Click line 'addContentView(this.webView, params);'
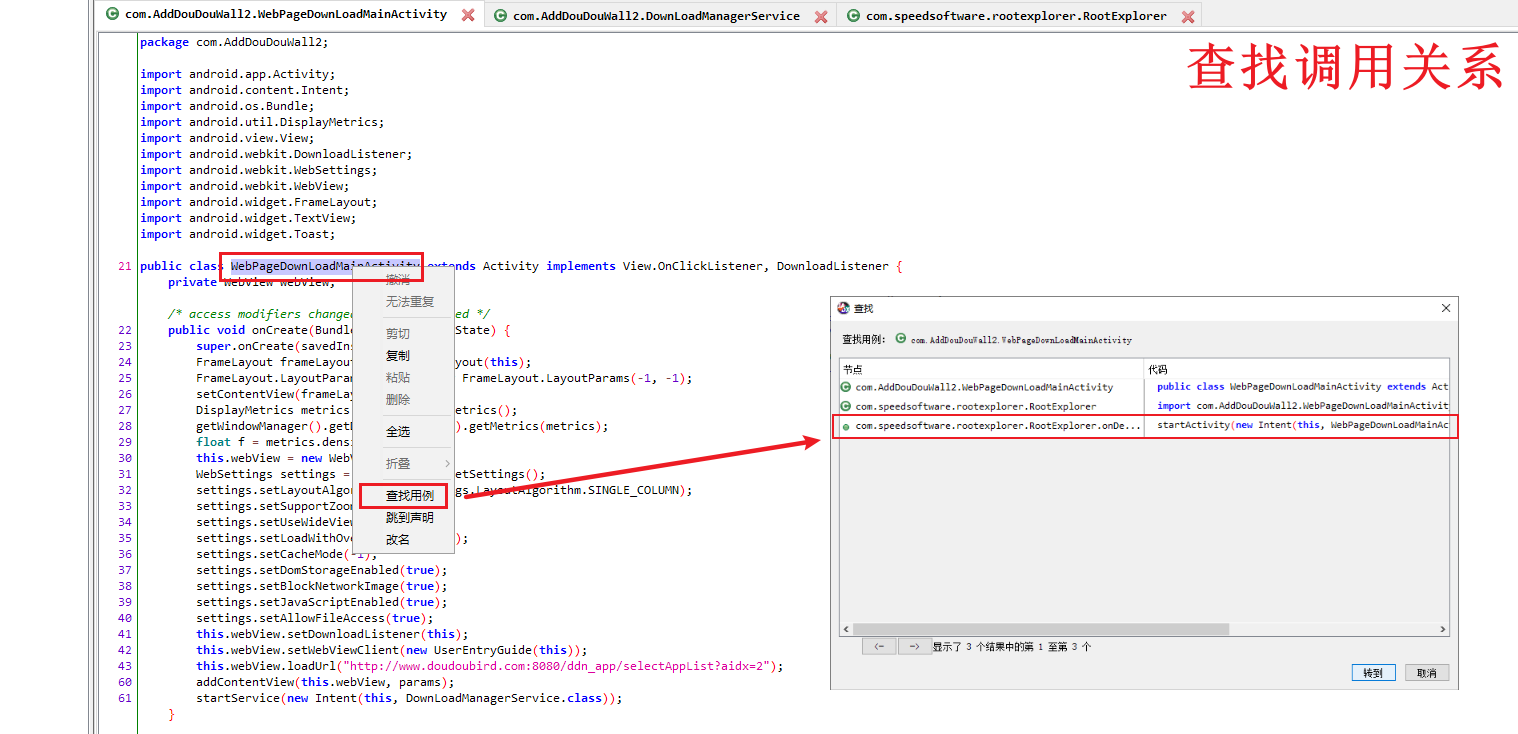The height and width of the screenshot is (734, 1518). click(x=325, y=682)
